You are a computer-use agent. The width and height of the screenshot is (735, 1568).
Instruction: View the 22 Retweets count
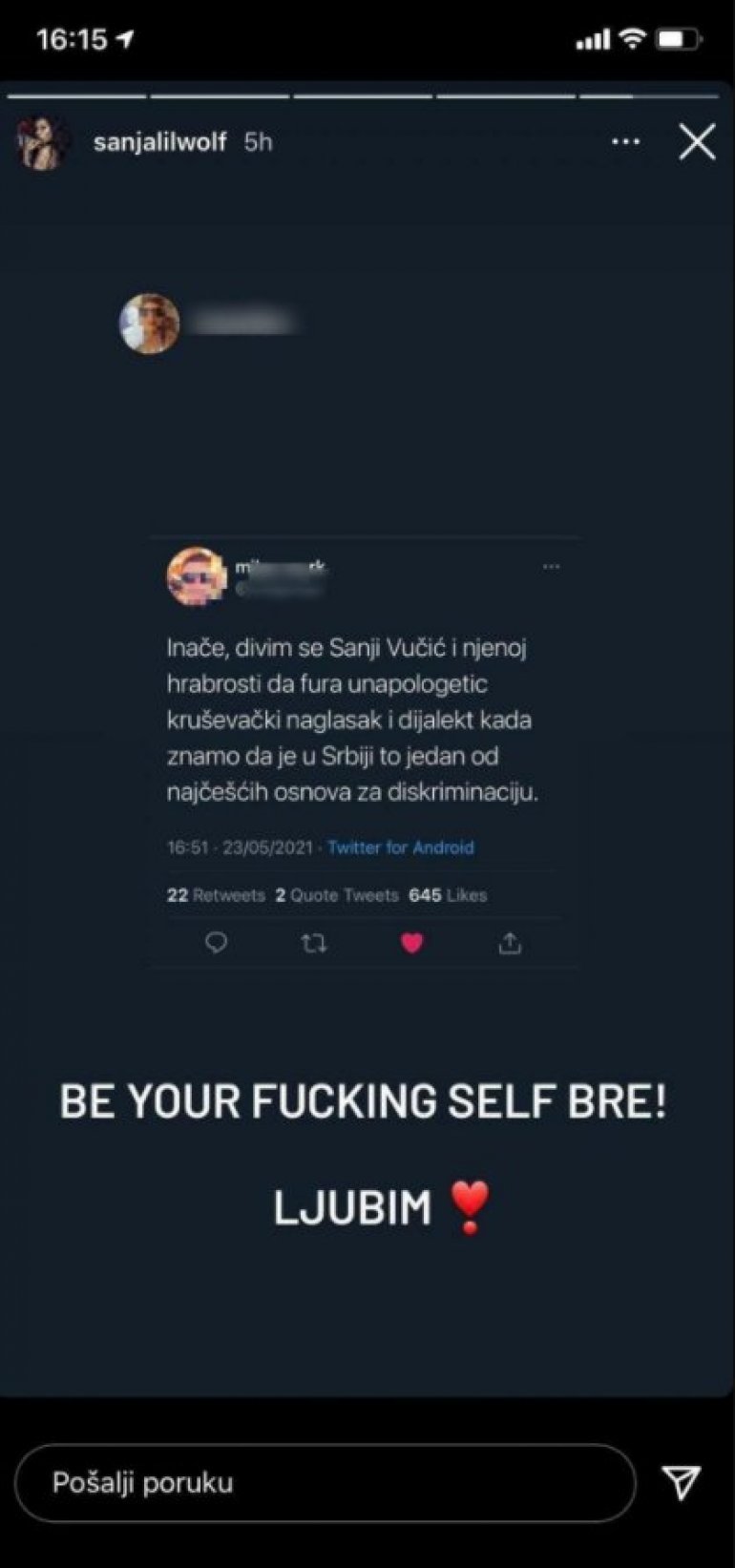tap(216, 895)
